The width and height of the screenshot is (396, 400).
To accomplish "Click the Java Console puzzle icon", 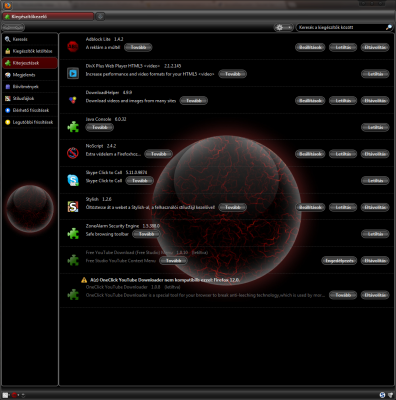I will pos(73,127).
